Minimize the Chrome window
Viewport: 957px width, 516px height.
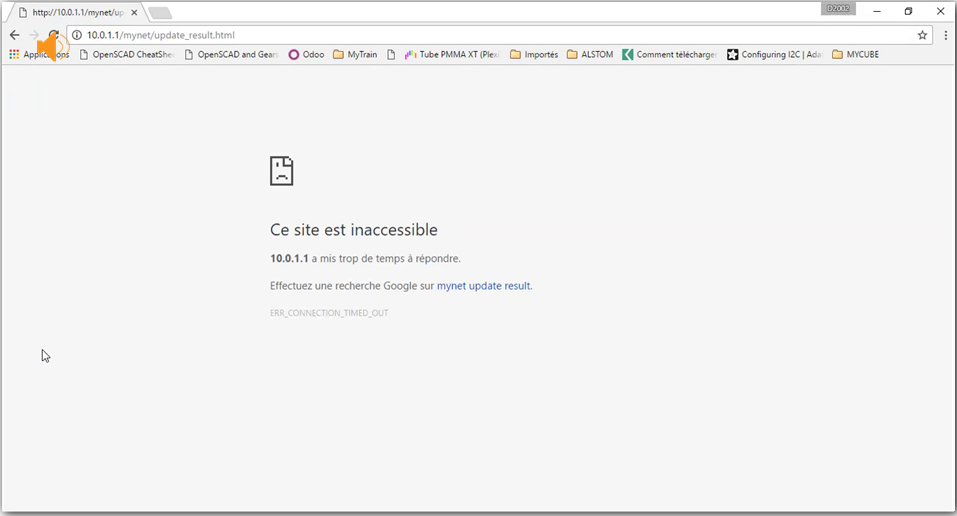[877, 11]
